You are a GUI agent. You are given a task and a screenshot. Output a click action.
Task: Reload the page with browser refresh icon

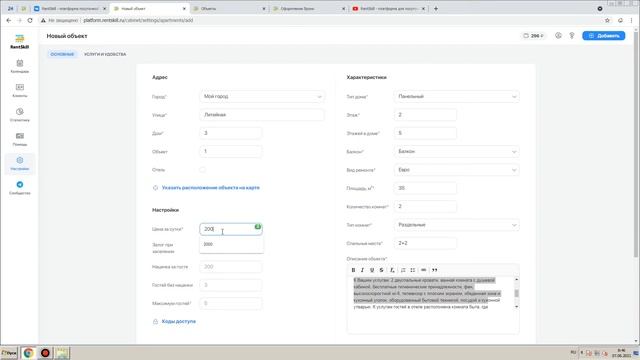click(30, 20)
